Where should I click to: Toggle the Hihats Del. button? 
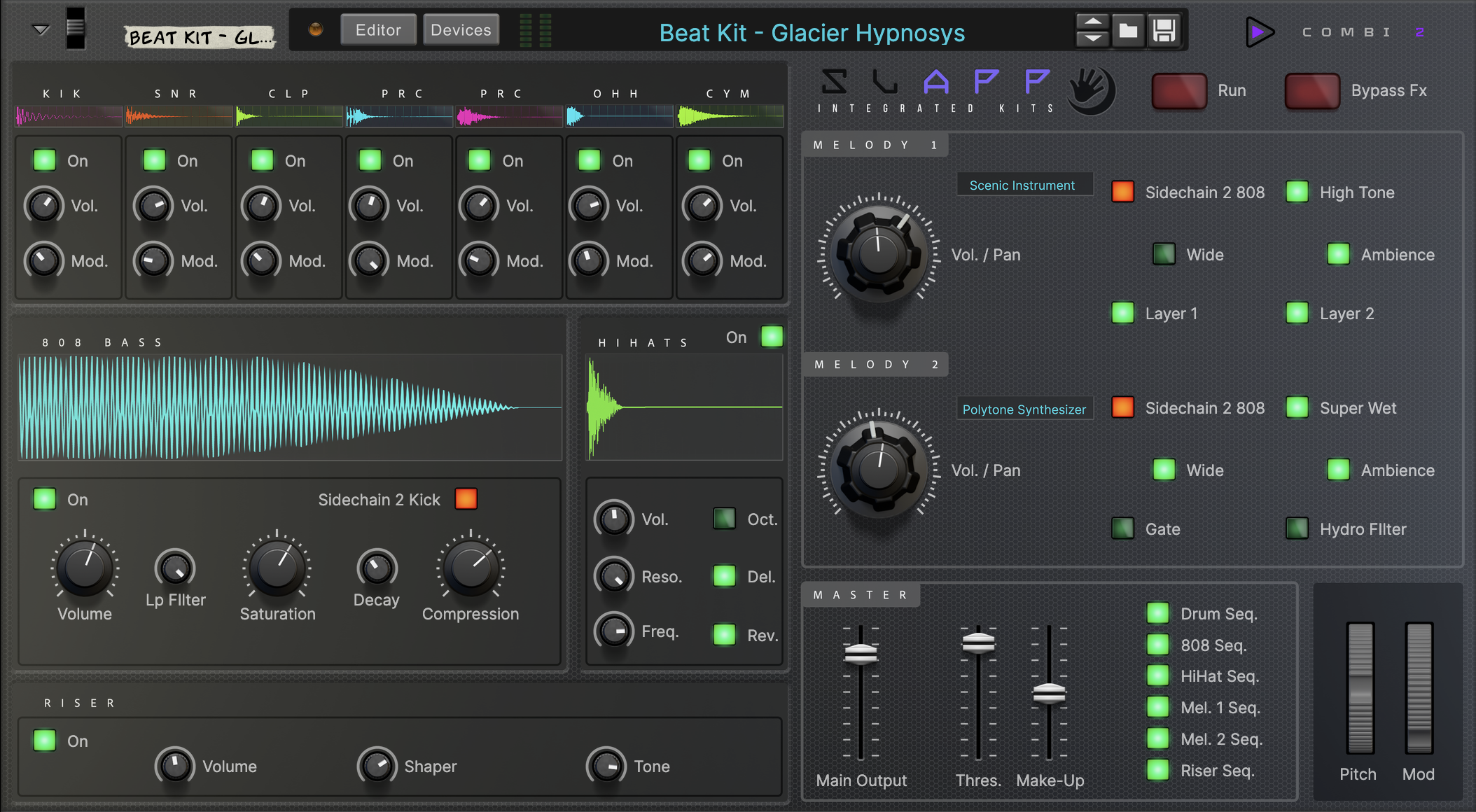pyautogui.click(x=724, y=576)
